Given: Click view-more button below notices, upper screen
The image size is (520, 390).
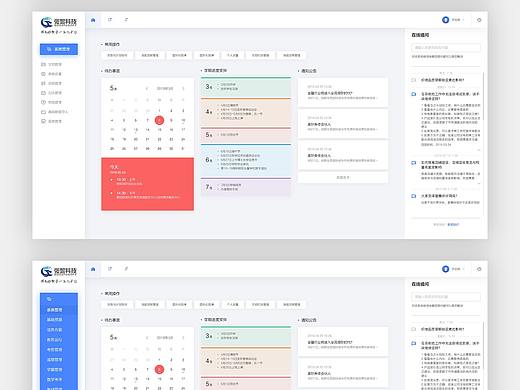Looking at the screenshot, I should tap(343, 177).
